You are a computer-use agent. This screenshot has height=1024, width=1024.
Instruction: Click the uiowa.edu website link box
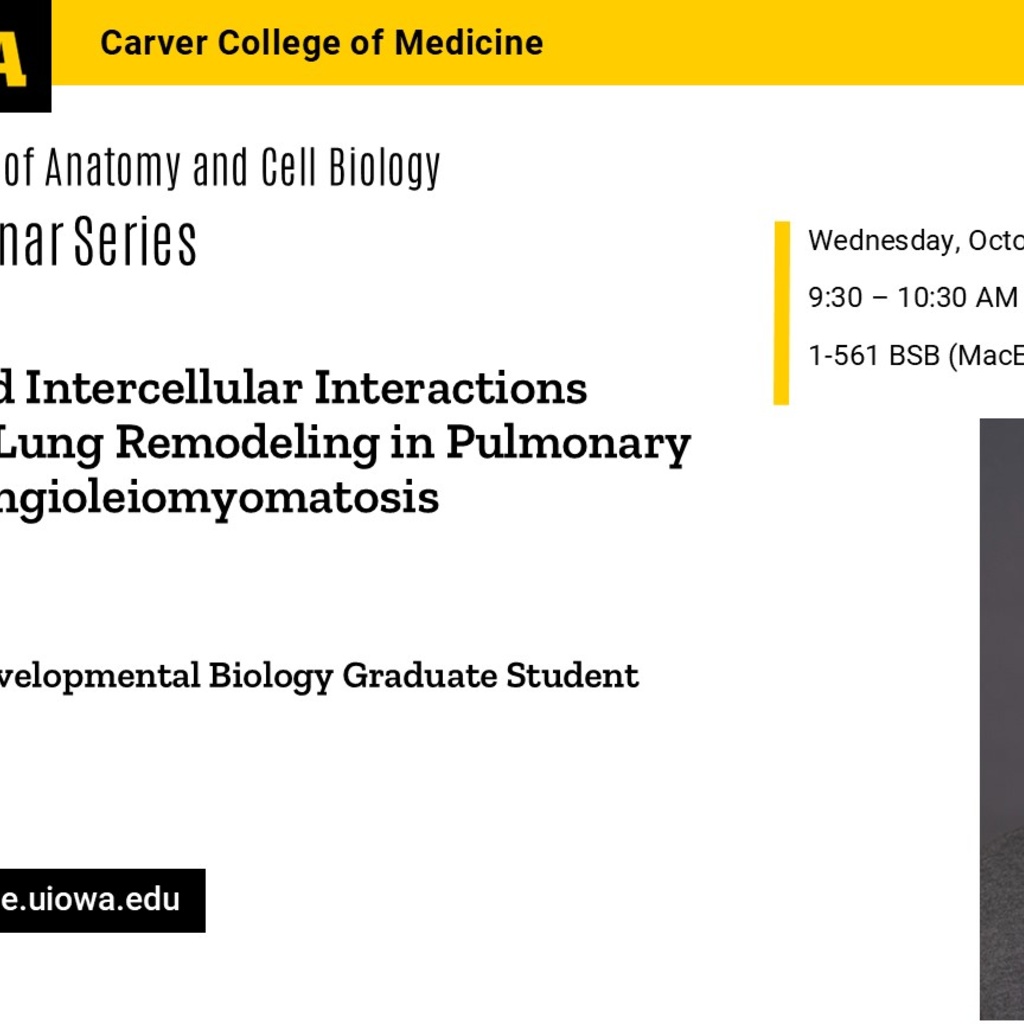[98, 899]
